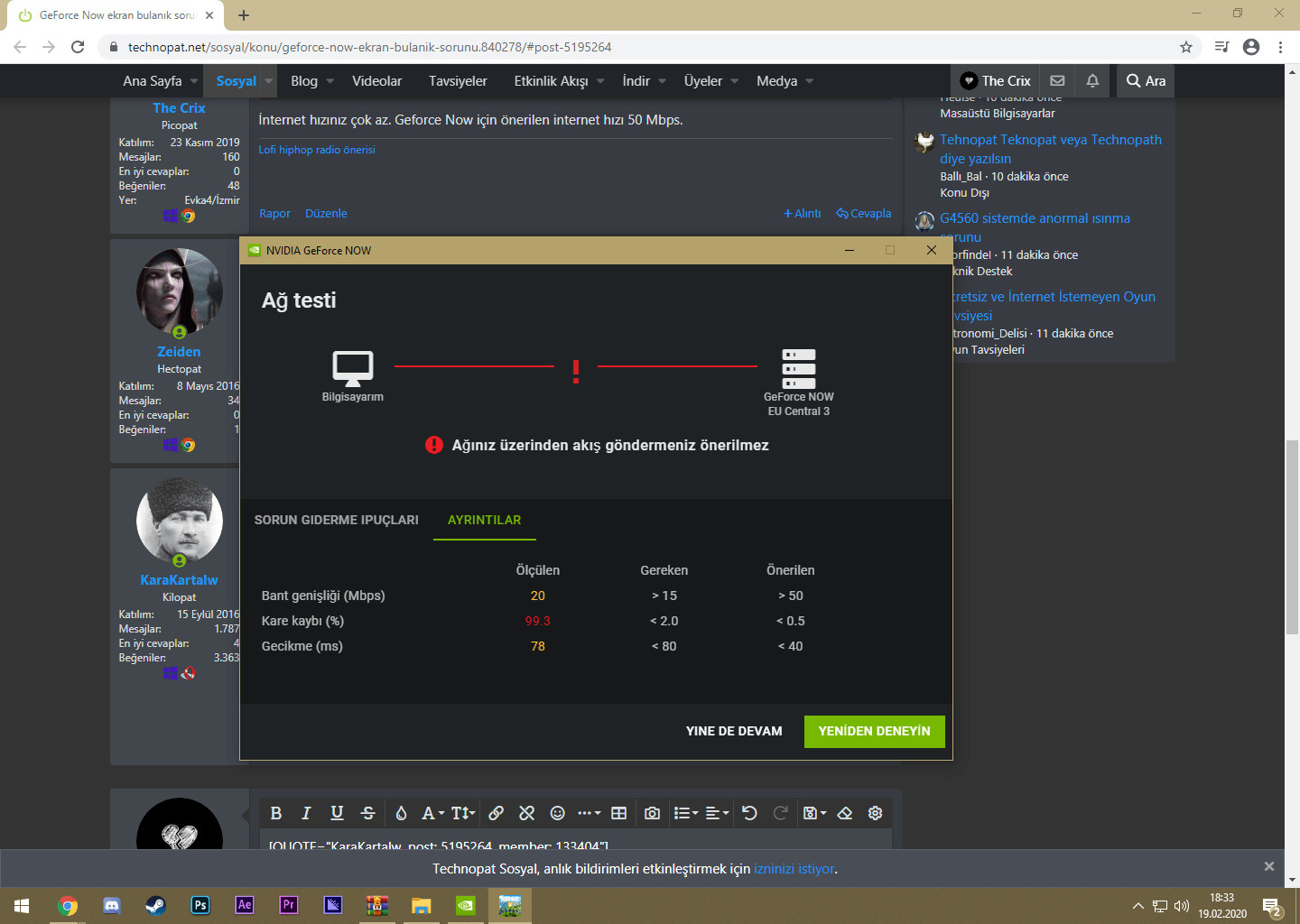Open Photoshop from the taskbar

coord(200,905)
